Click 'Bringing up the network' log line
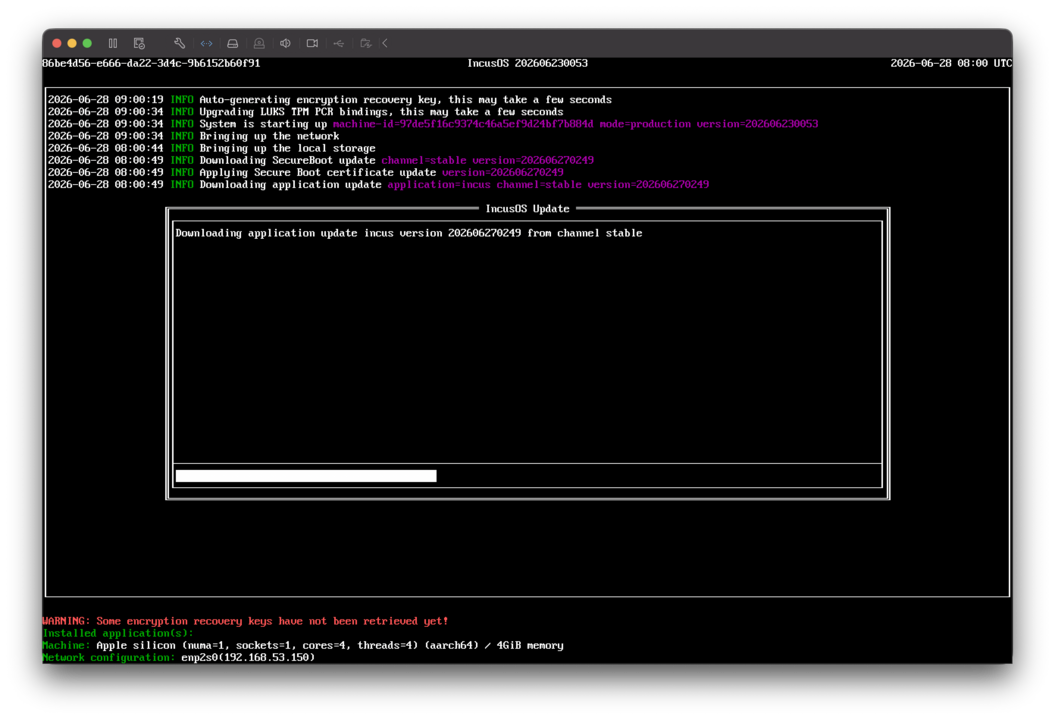Screen dimensions: 1055x720 point(194,136)
